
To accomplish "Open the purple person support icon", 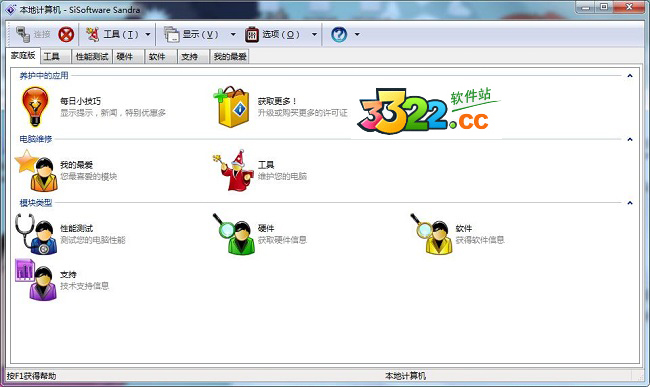I will point(36,280).
